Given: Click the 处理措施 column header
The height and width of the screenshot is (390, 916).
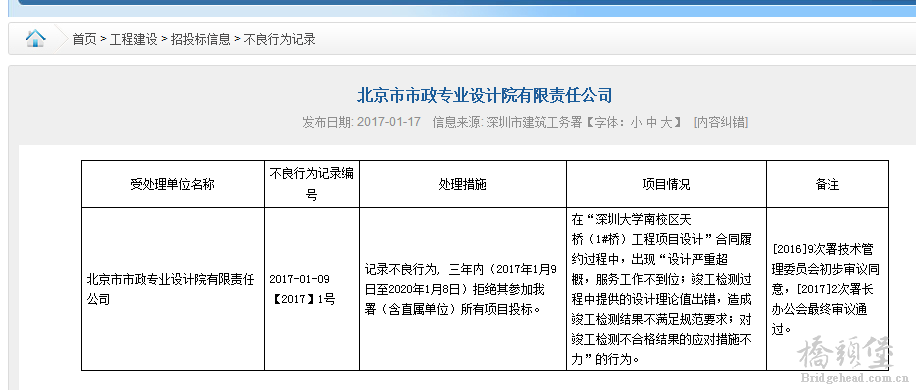Looking at the screenshot, I should tap(462, 184).
